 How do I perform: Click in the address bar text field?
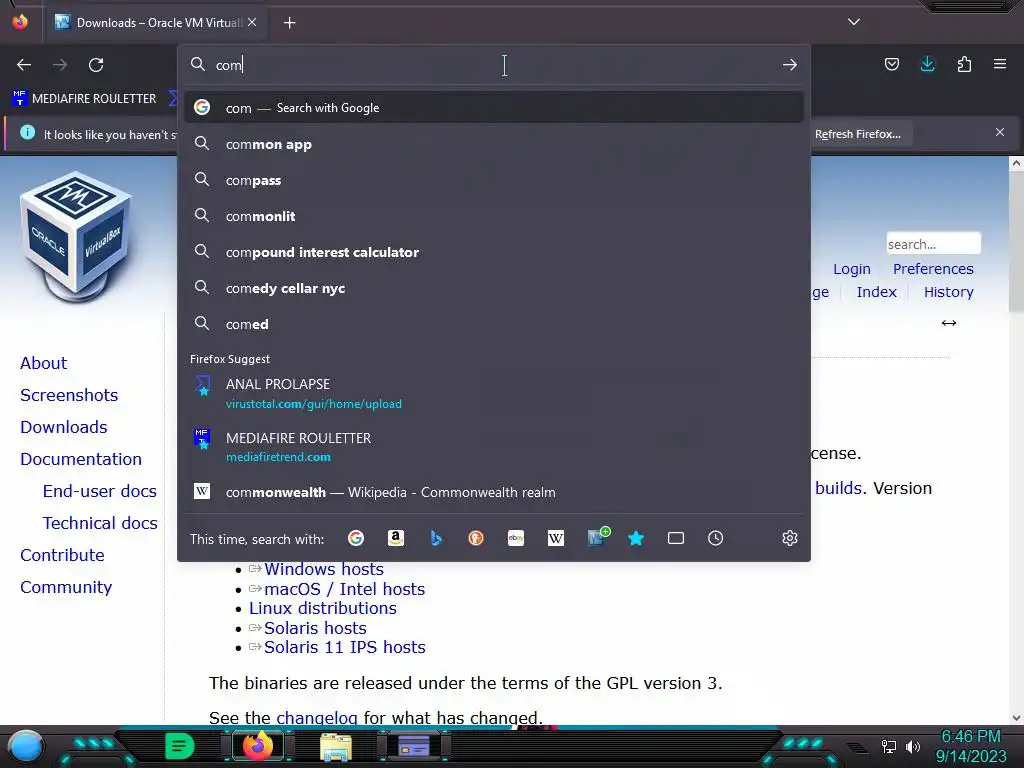[x=496, y=65]
